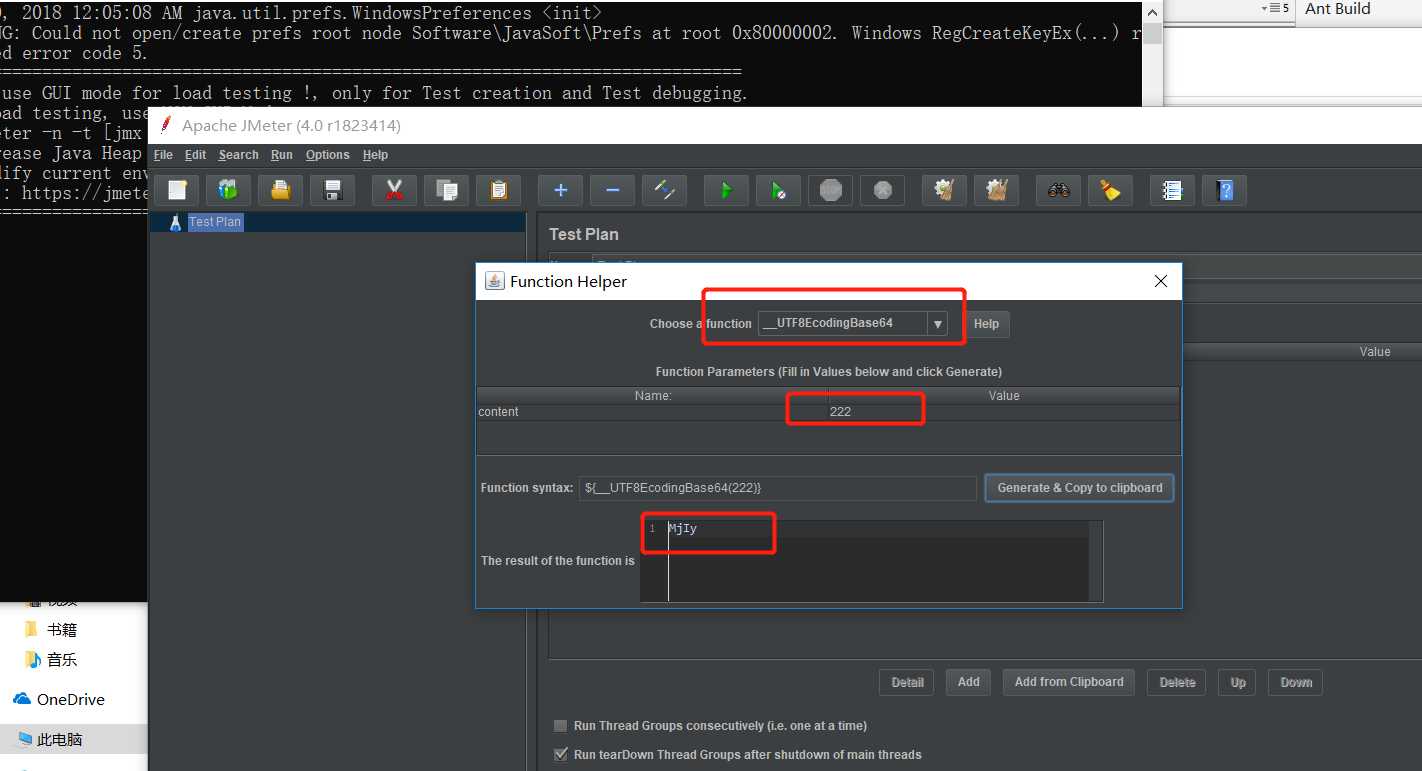Screen dimensions: 1422x771
Task: Click the Stop test octagon icon
Action: [x=831, y=190]
